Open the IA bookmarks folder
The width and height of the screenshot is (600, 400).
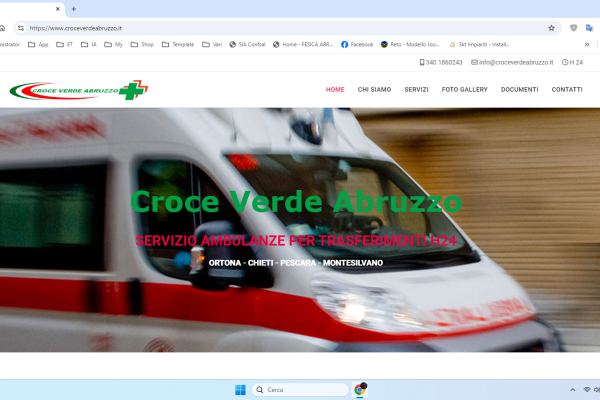89,44
